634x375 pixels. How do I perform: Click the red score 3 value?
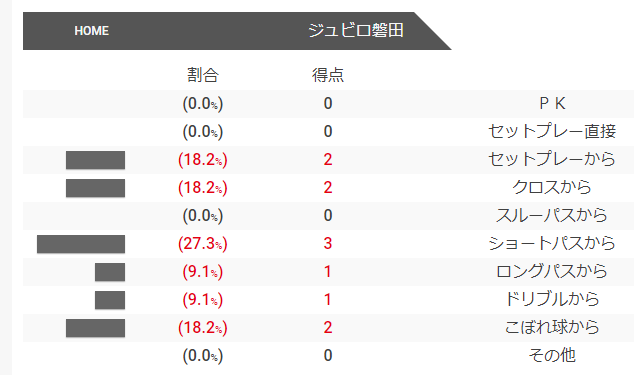tap(328, 243)
